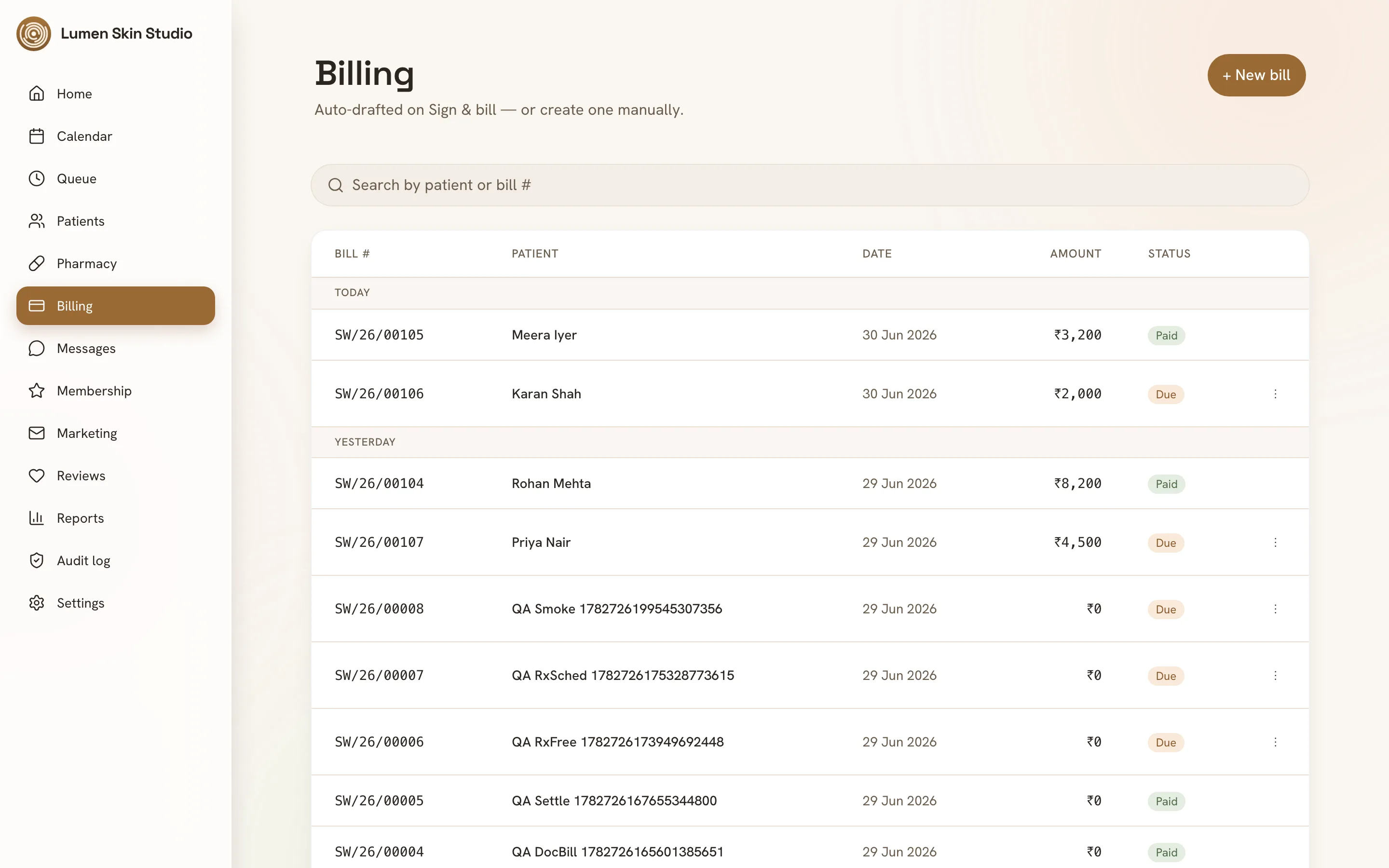The image size is (1389, 868).
Task: Click the Calendar icon in sidebar
Action: [x=37, y=136]
